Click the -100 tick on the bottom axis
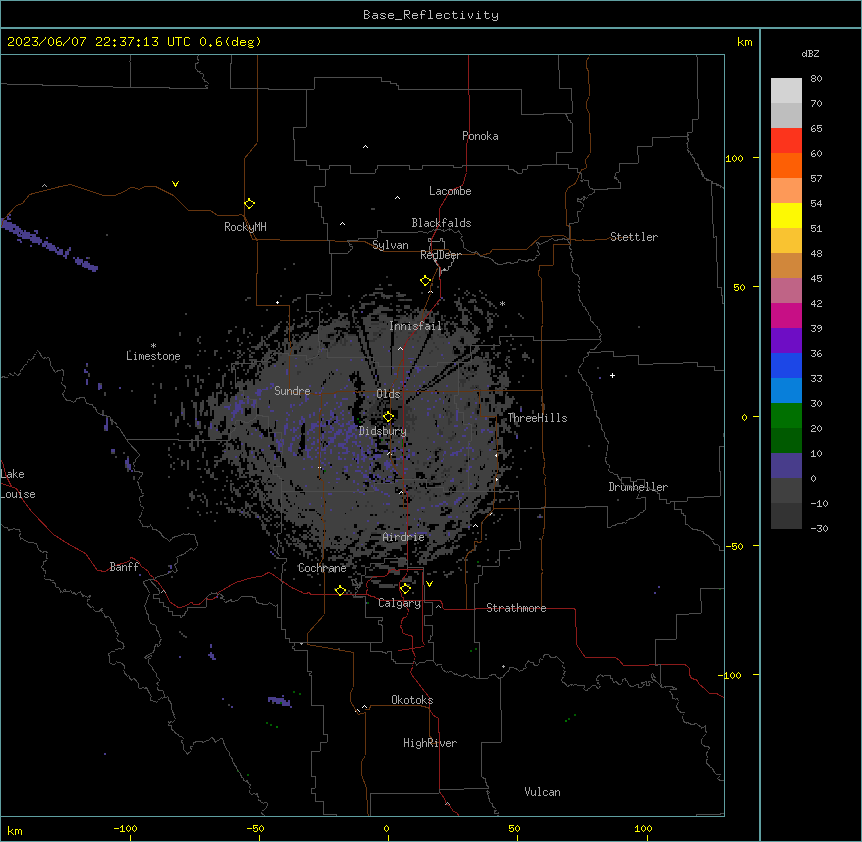This screenshot has height=842, width=862. coord(125,828)
